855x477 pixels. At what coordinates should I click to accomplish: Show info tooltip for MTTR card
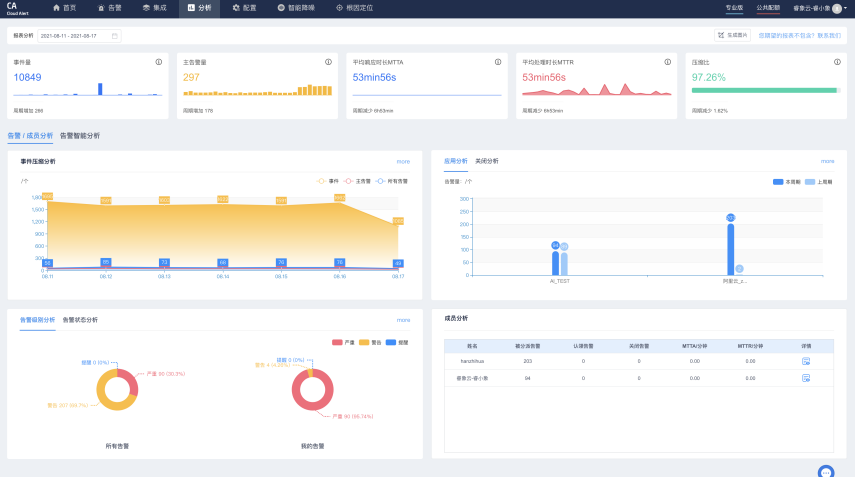pyautogui.click(x=667, y=62)
